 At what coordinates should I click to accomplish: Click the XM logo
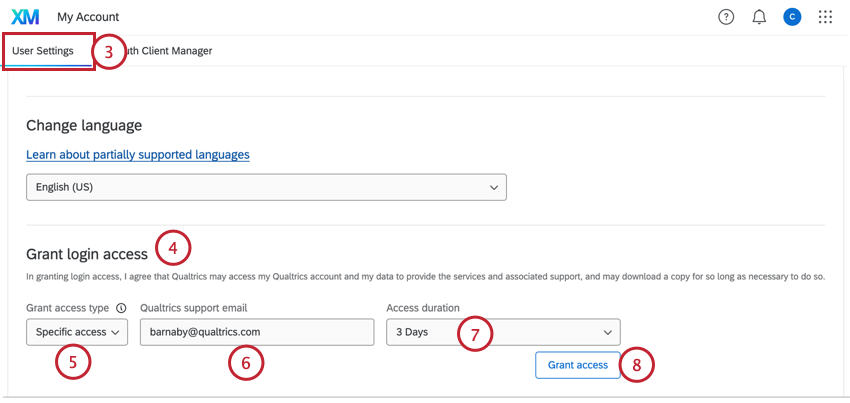(x=25, y=17)
